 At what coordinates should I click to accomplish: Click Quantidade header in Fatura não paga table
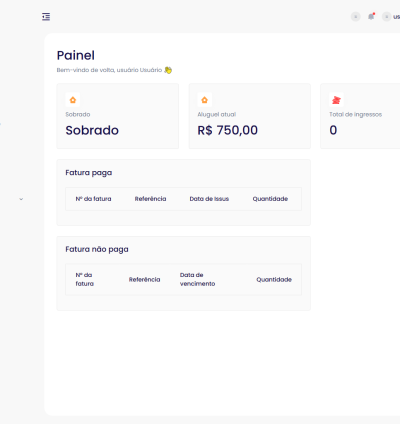pyautogui.click(x=274, y=279)
